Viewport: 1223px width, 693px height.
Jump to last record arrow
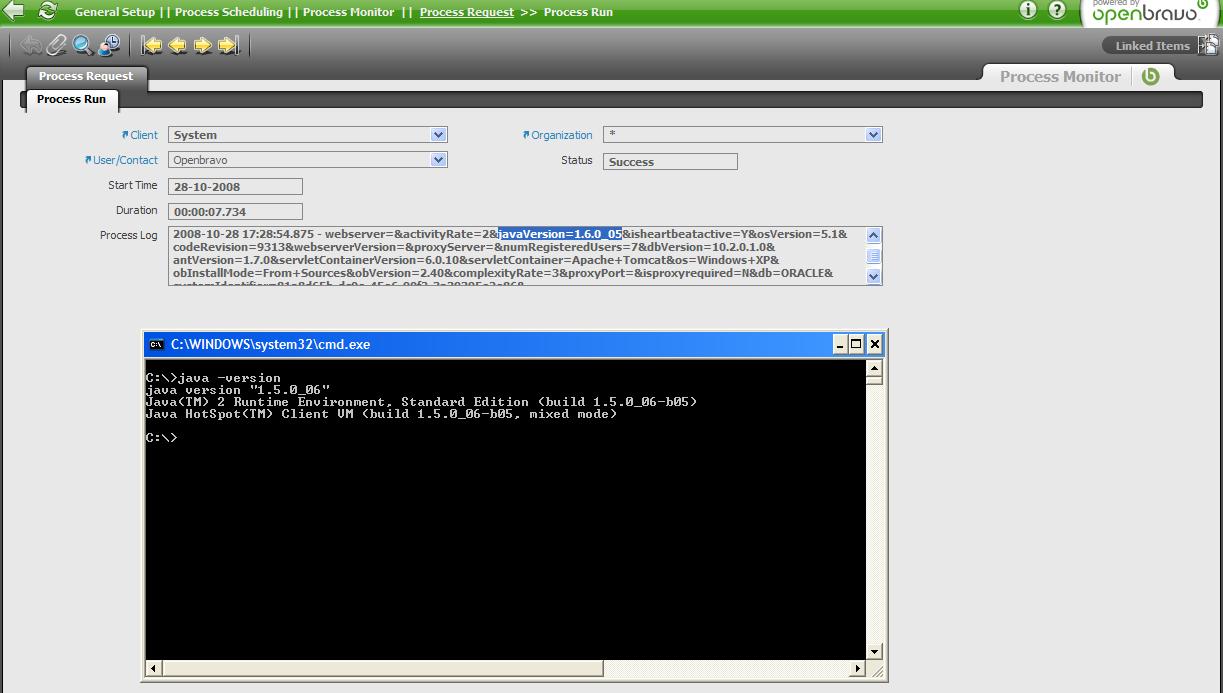tap(228, 45)
